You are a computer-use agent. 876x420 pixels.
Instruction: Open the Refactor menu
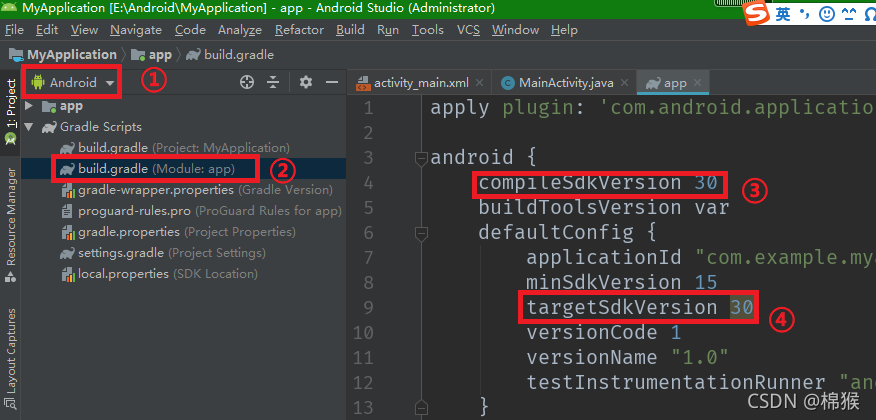(x=299, y=30)
